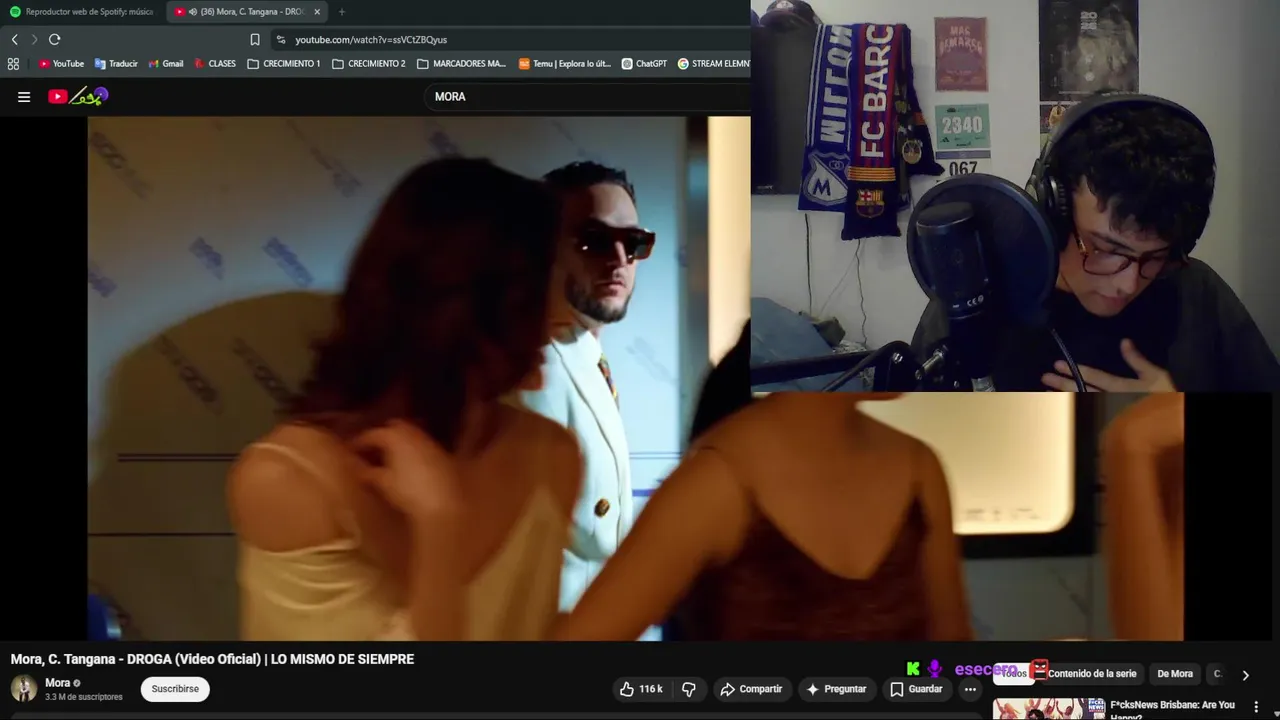Open the bookmark icon beside the address bar
The image size is (1280, 720).
255,39
